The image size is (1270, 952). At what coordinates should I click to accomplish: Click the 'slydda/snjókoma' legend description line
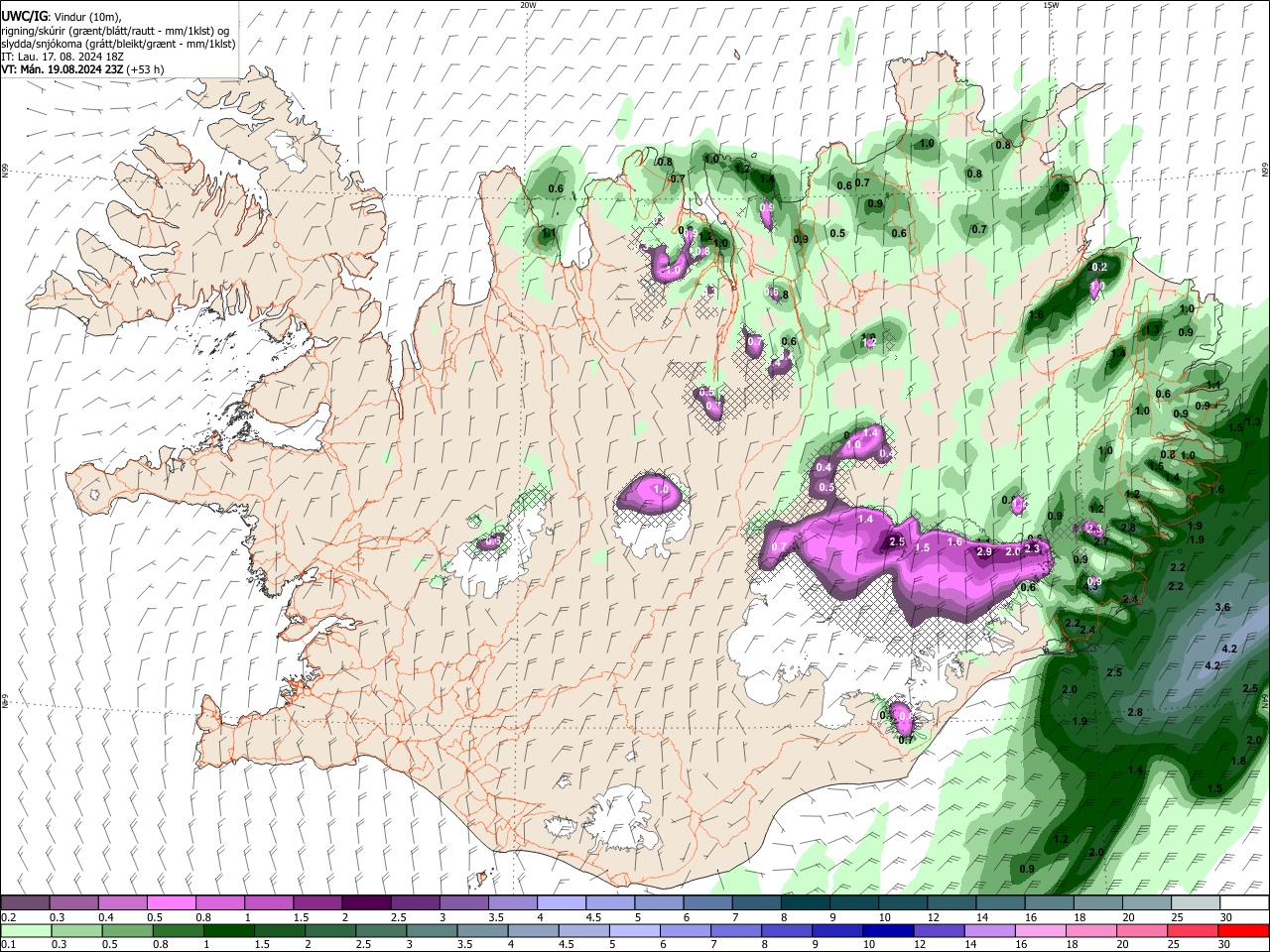point(118,44)
